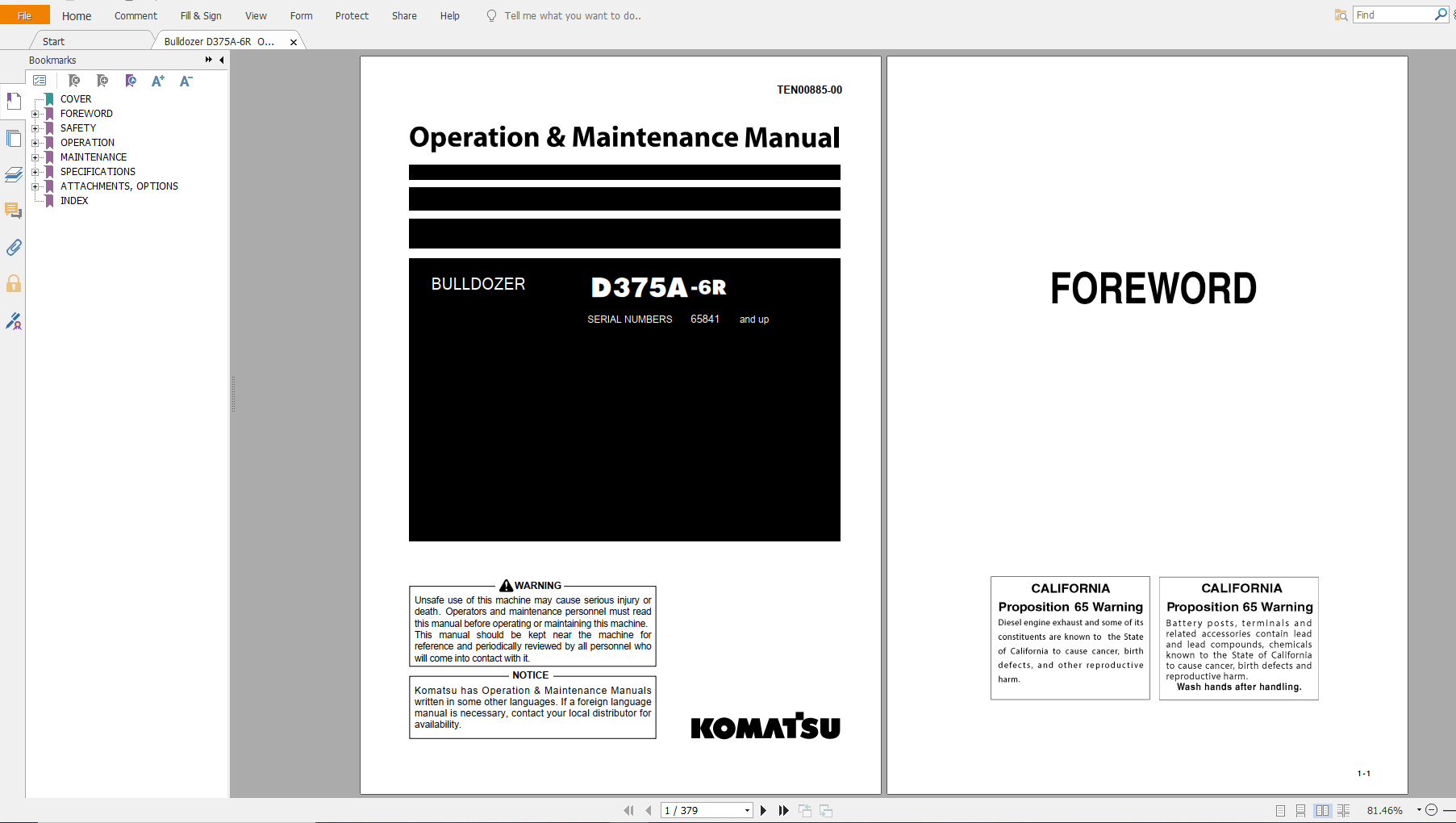Jump to the MAINTENANCE bookmark

[94, 157]
